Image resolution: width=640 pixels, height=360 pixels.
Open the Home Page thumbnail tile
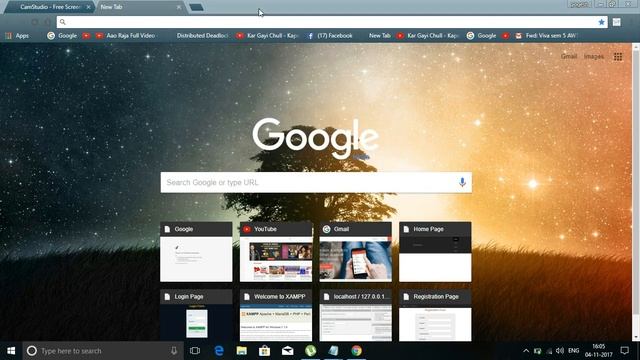[x=435, y=252]
